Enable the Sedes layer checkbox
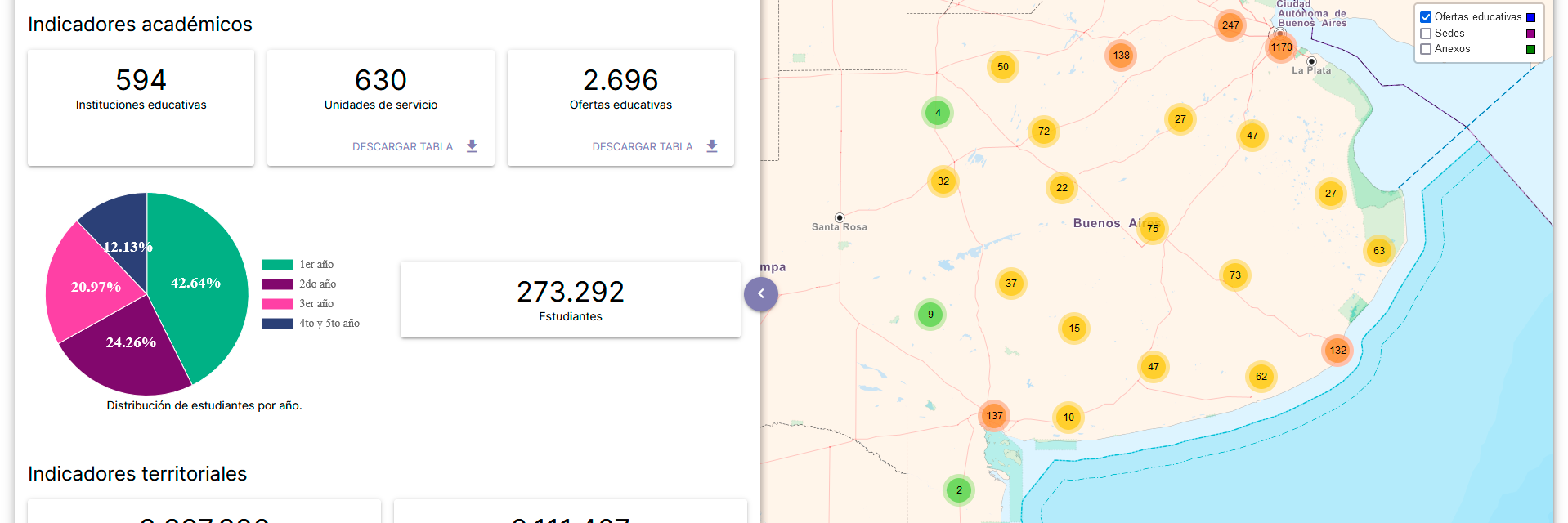Image resolution: width=1568 pixels, height=523 pixels. [1426, 34]
